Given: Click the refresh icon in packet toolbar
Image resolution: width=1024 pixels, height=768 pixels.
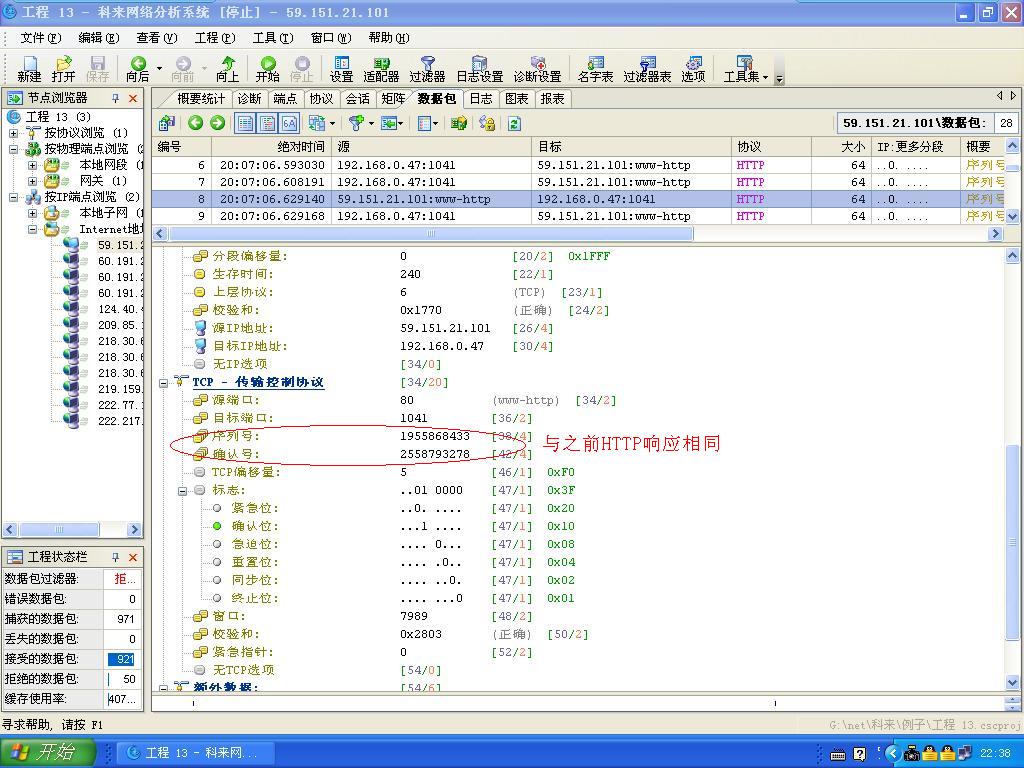Looking at the screenshot, I should click(514, 123).
